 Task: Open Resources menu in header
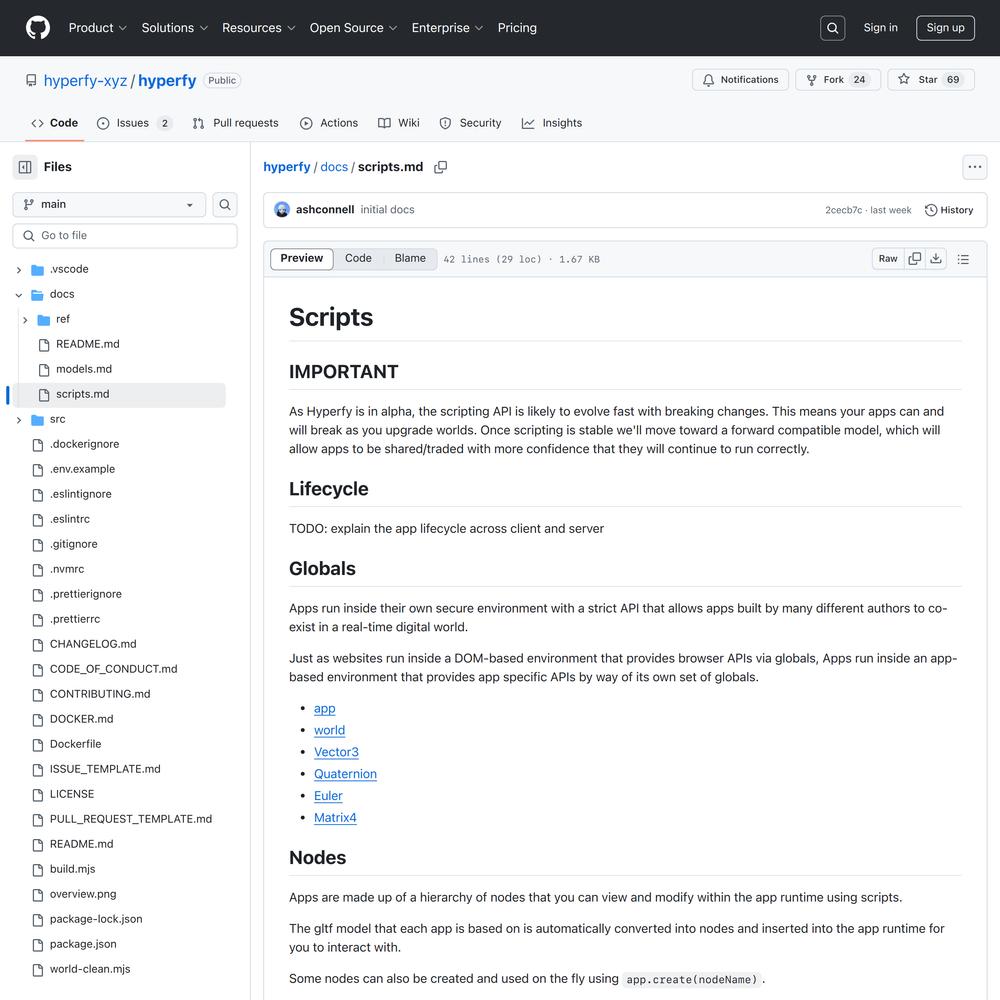pos(258,28)
